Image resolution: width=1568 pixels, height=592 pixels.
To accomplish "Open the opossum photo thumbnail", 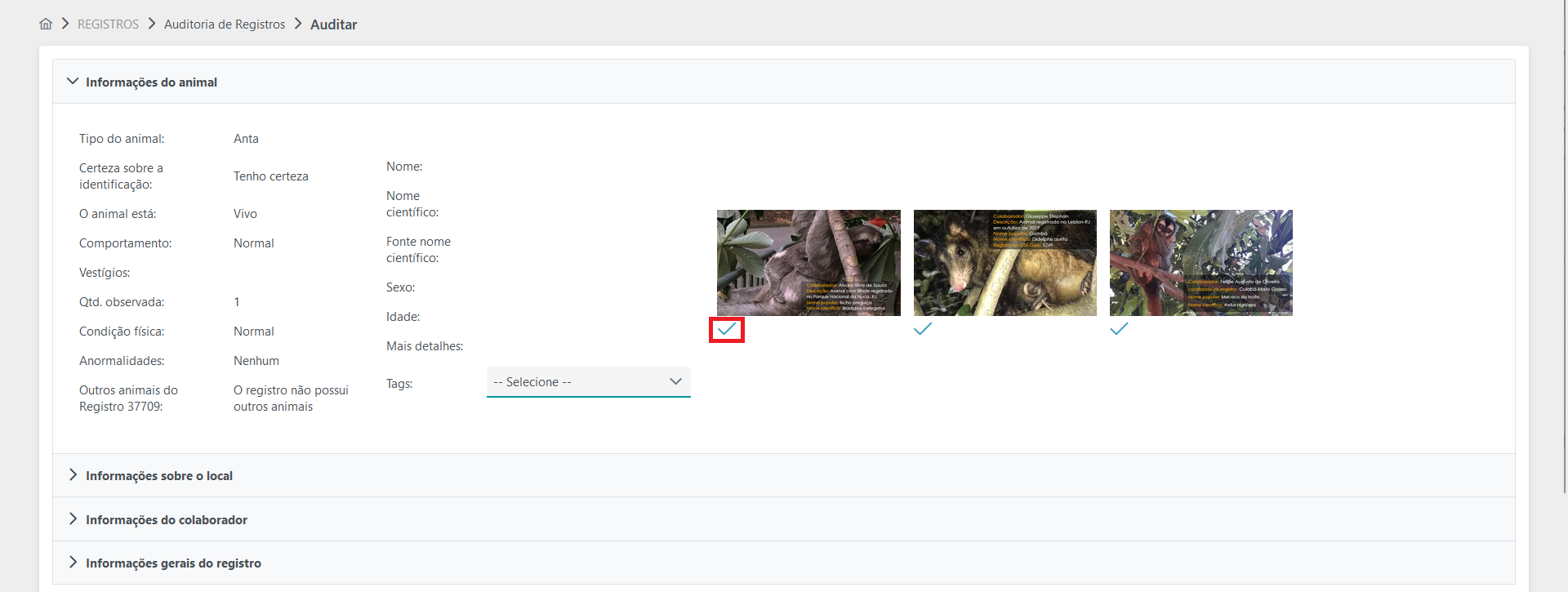I will [1005, 263].
